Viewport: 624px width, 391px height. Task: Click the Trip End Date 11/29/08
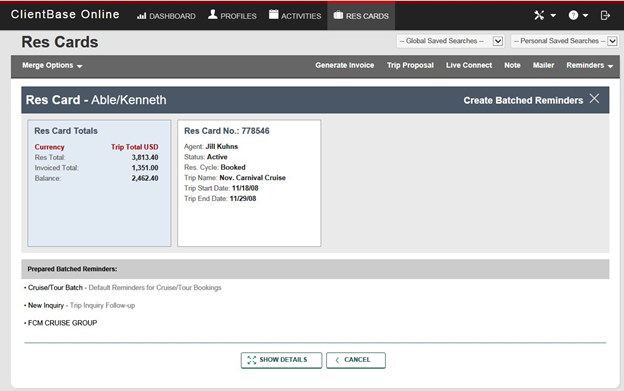[243, 198]
